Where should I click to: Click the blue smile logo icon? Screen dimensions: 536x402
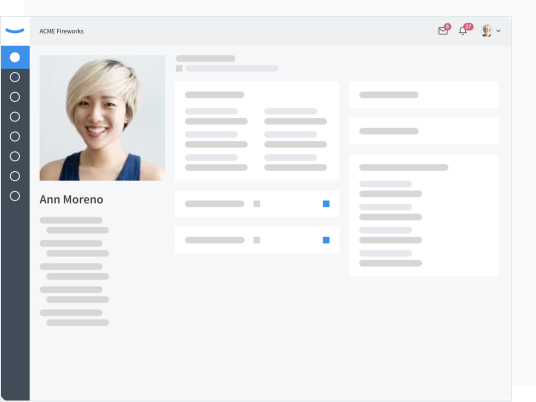tap(15, 31)
